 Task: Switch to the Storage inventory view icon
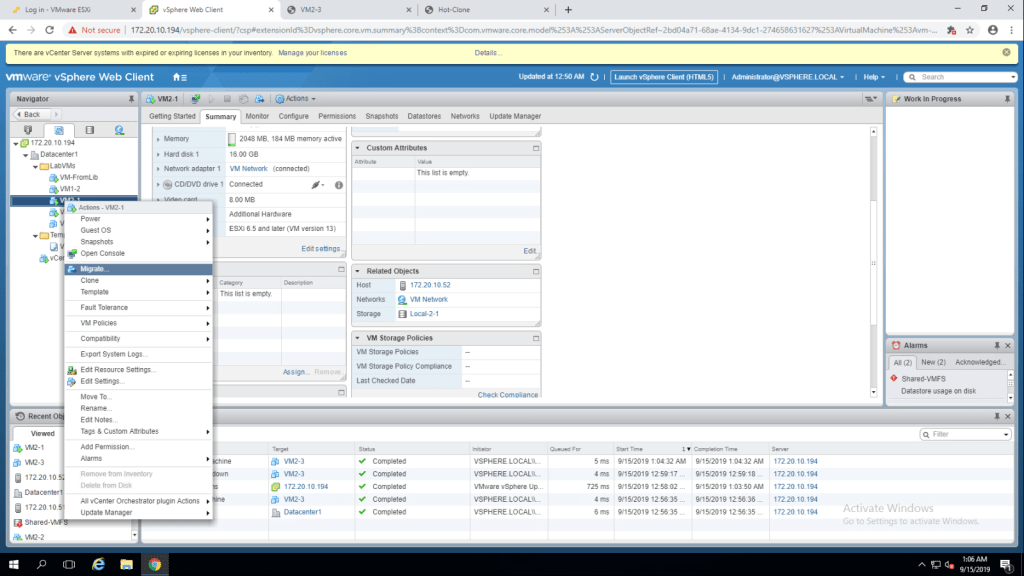tap(89, 130)
